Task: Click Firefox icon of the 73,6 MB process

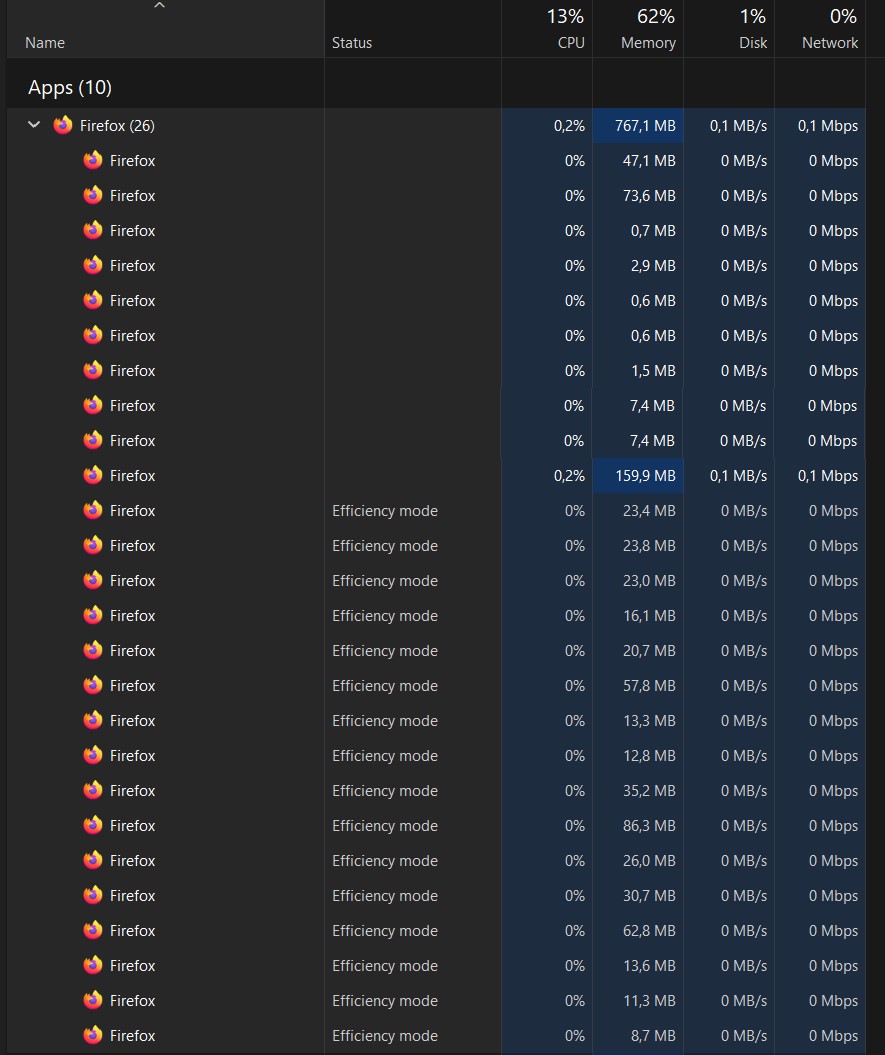Action: 93,195
